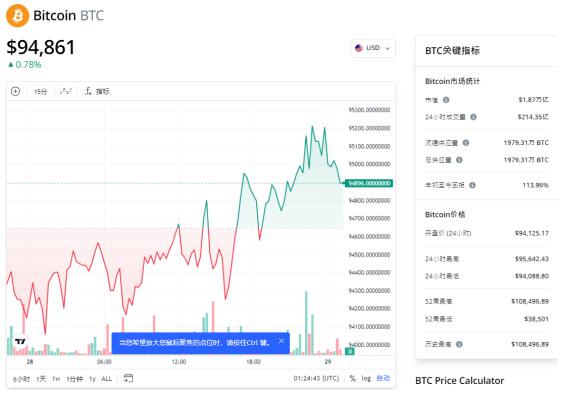This screenshot has height=395, width=561.
Task: Toggle log scale on chart
Action: (x=366, y=378)
